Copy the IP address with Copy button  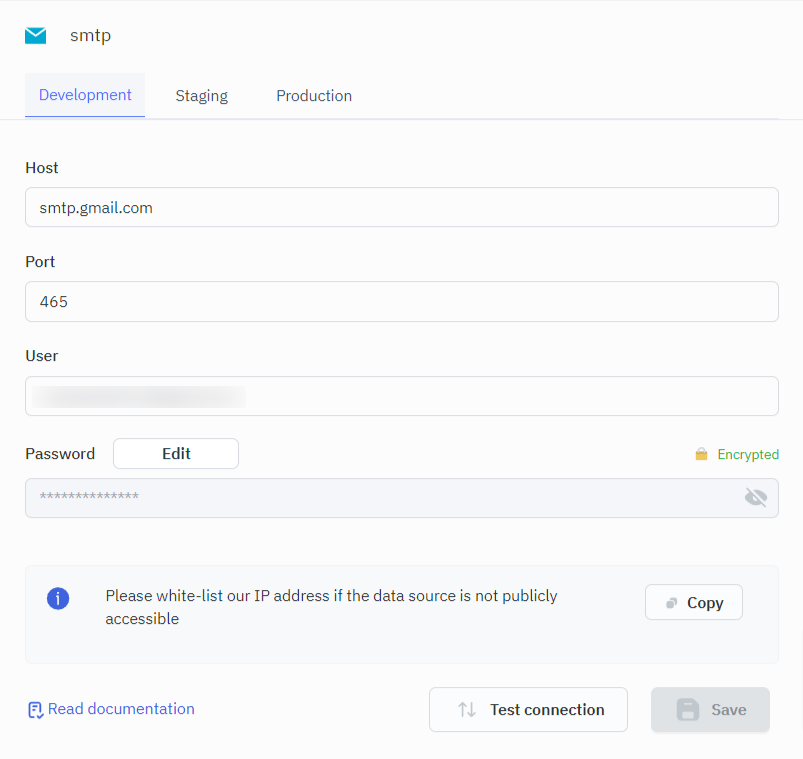pos(693,602)
